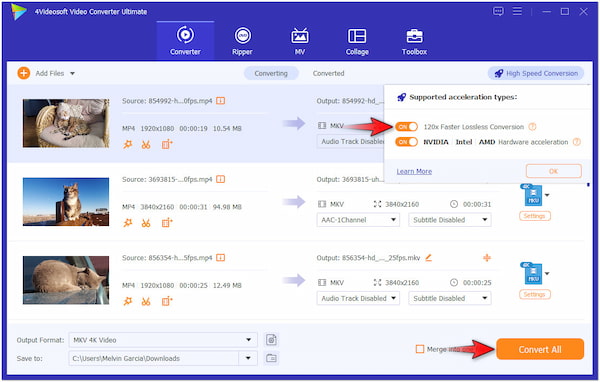Click the orange plus icon on 856354 output
Screen dimensions: 600x382
(x=487, y=258)
